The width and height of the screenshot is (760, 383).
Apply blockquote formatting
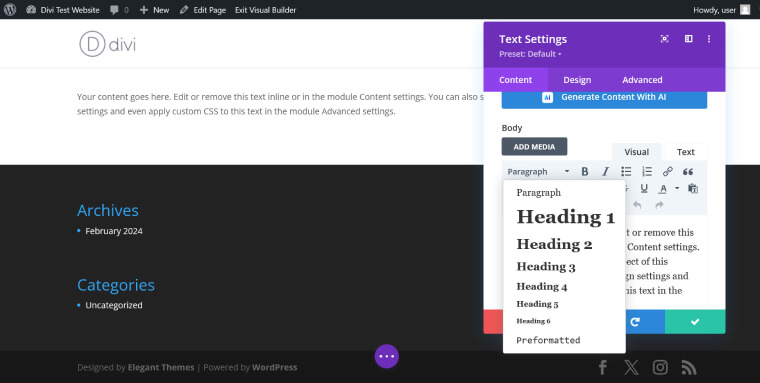point(688,172)
